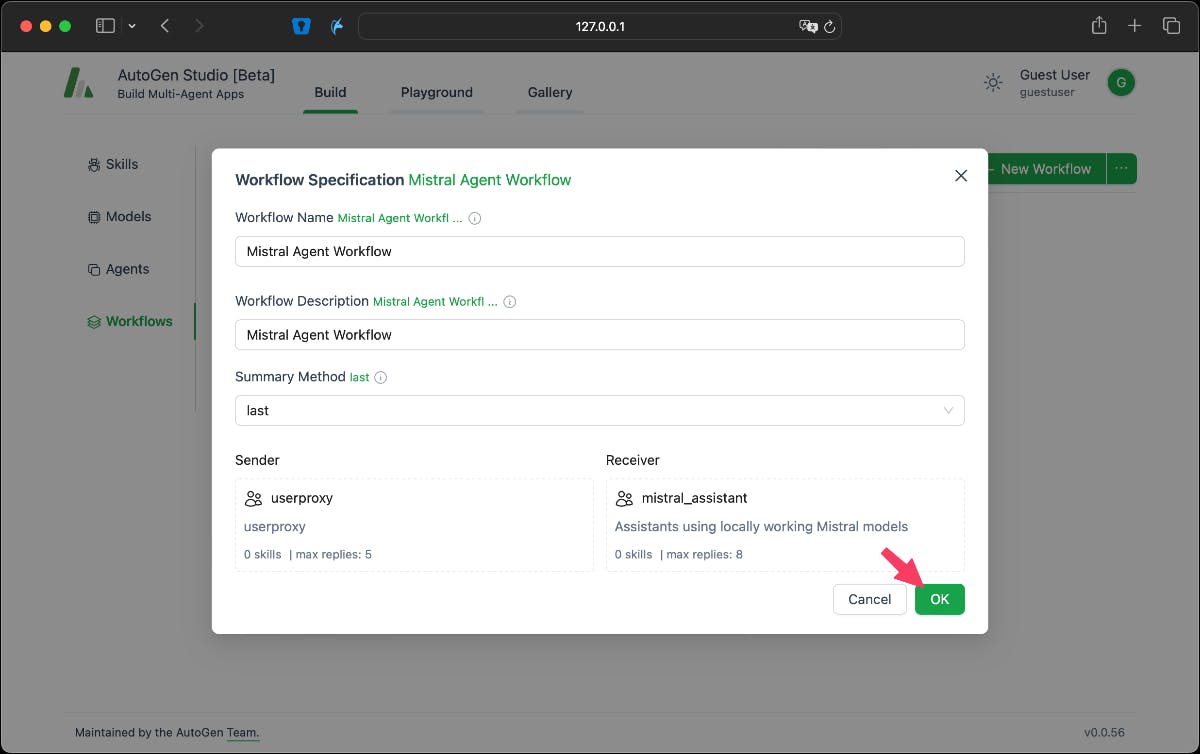Click the translate icon in address bar
This screenshot has height=754, width=1200.
coord(808,26)
